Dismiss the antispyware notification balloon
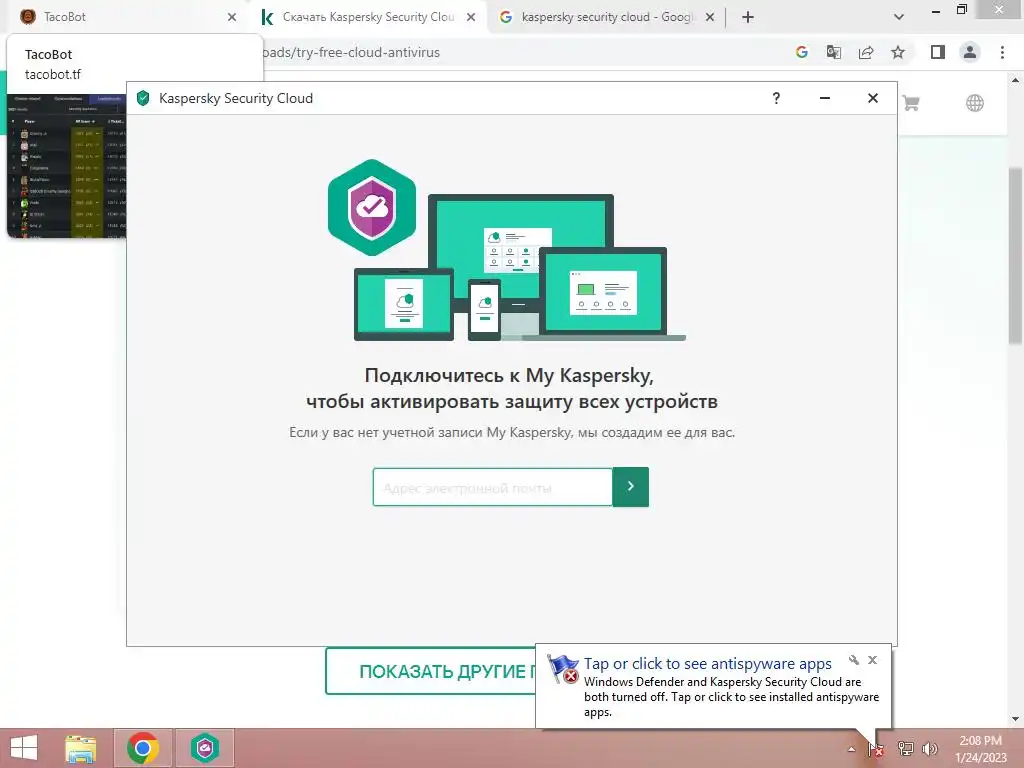The image size is (1024, 768). point(872,660)
